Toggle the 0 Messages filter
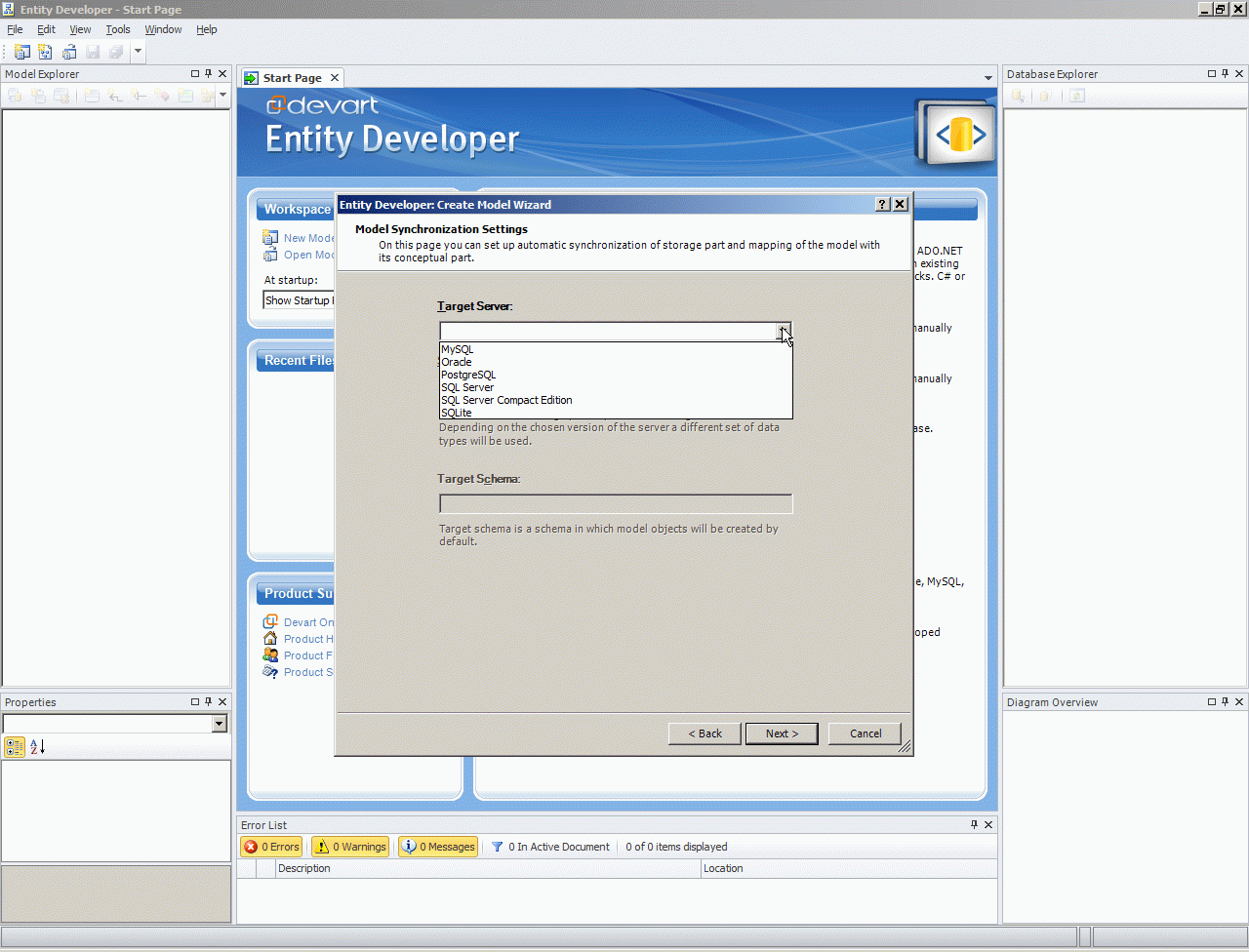The width and height of the screenshot is (1249, 952). (x=438, y=847)
